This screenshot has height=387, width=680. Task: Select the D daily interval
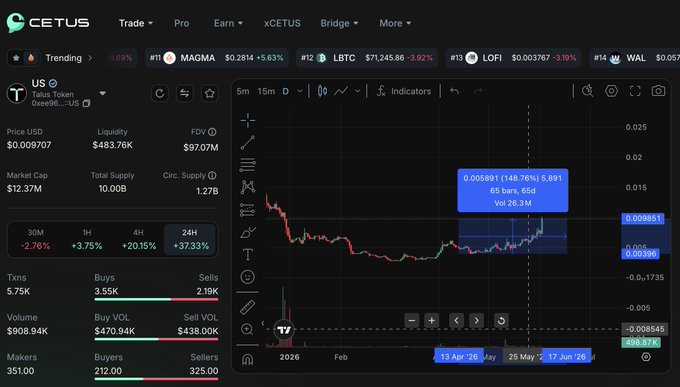(285, 91)
